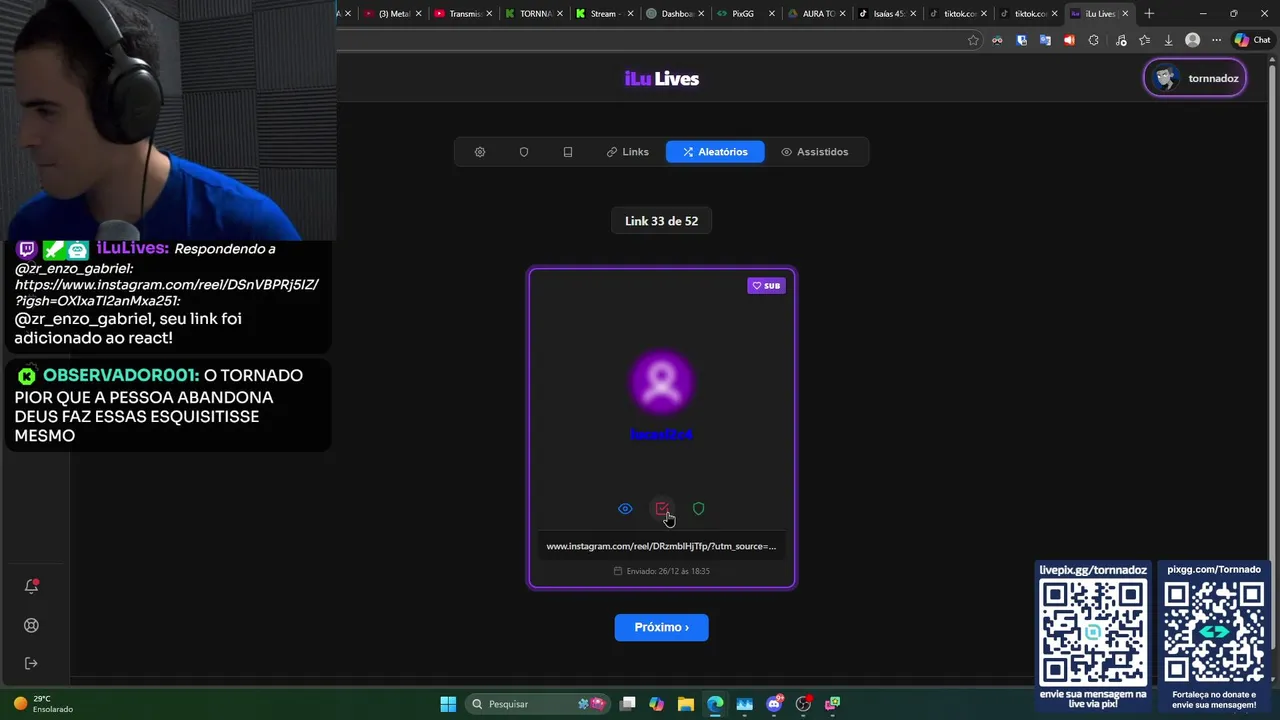Close the iLu Lives browser tab
Viewport: 1280px width, 720px height.
(1125, 14)
